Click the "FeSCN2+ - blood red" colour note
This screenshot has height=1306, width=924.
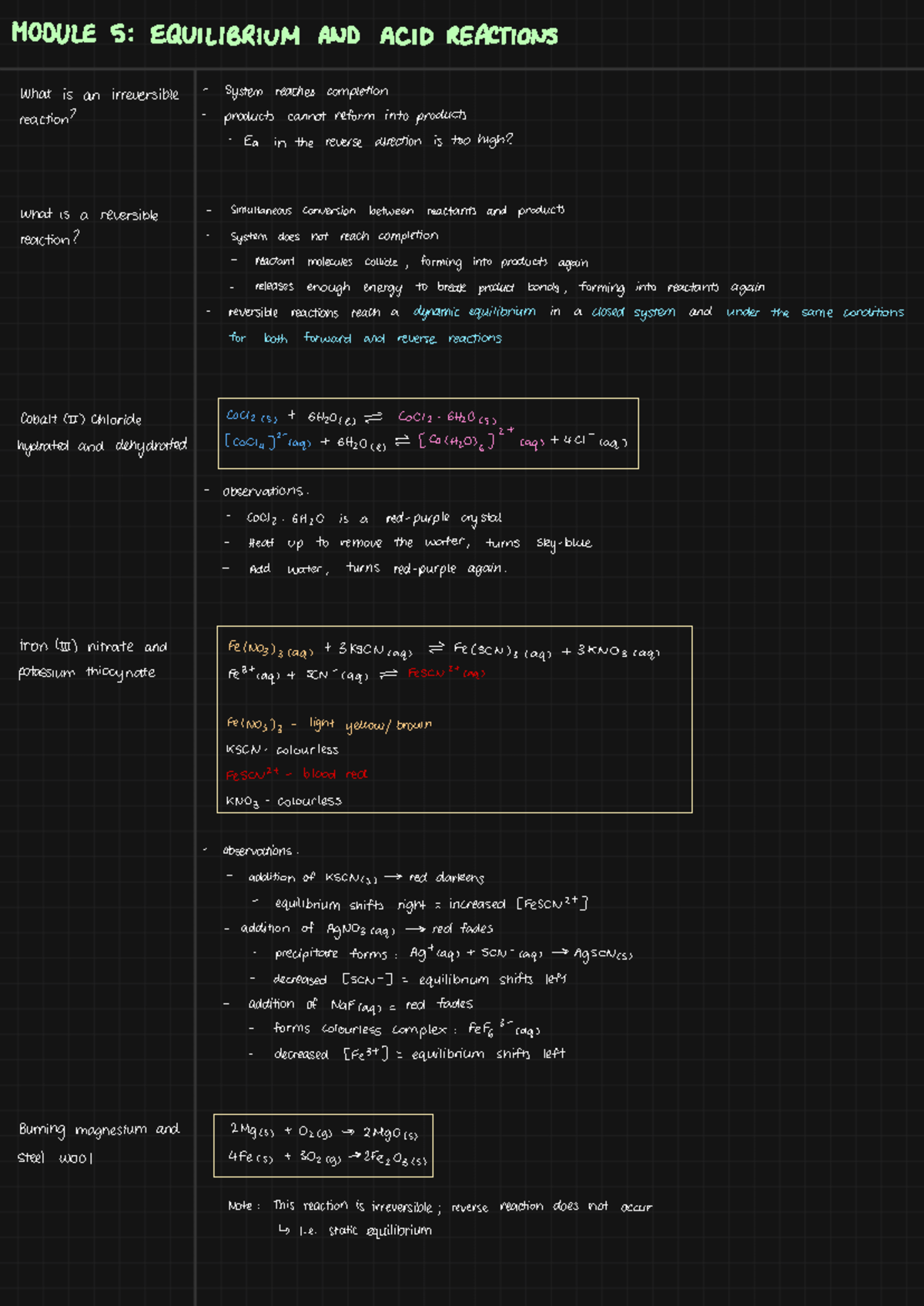(x=296, y=774)
